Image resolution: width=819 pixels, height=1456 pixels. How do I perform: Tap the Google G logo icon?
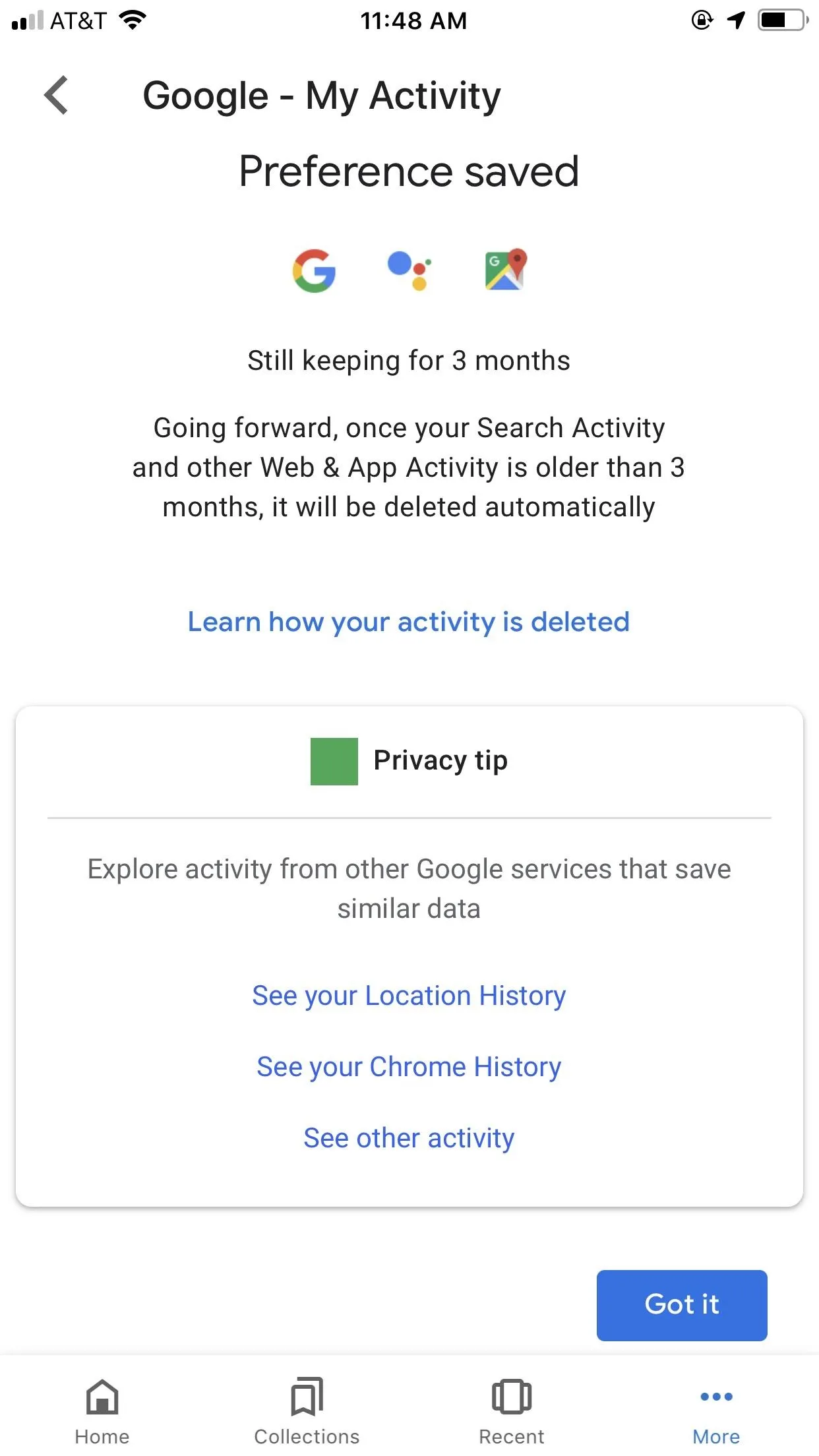314,270
